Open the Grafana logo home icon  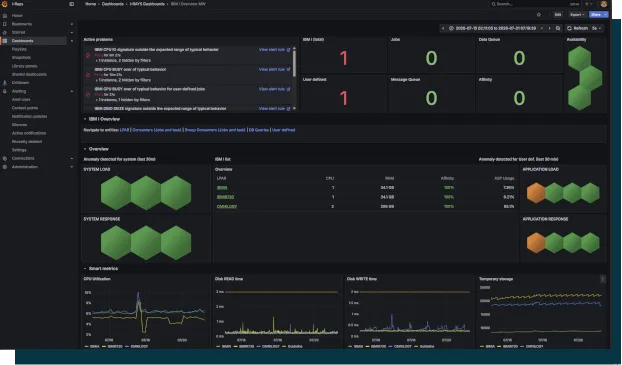[x=4, y=4]
